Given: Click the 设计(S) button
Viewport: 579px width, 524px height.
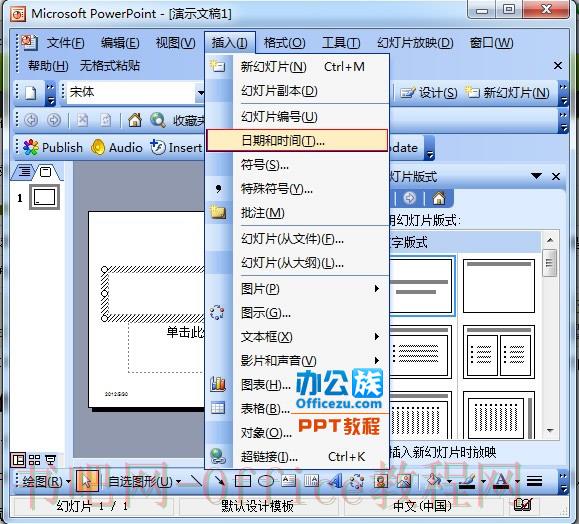Looking at the screenshot, I should click(x=429, y=92).
